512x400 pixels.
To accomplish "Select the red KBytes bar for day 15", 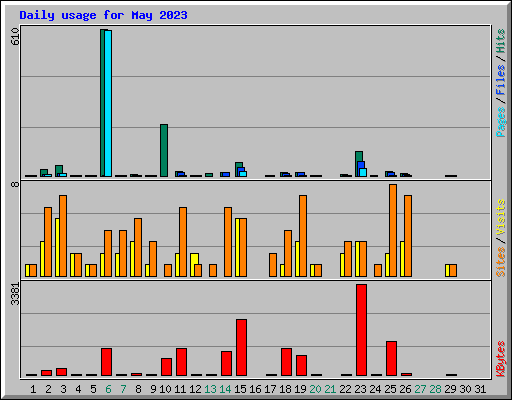I will [x=241, y=347].
